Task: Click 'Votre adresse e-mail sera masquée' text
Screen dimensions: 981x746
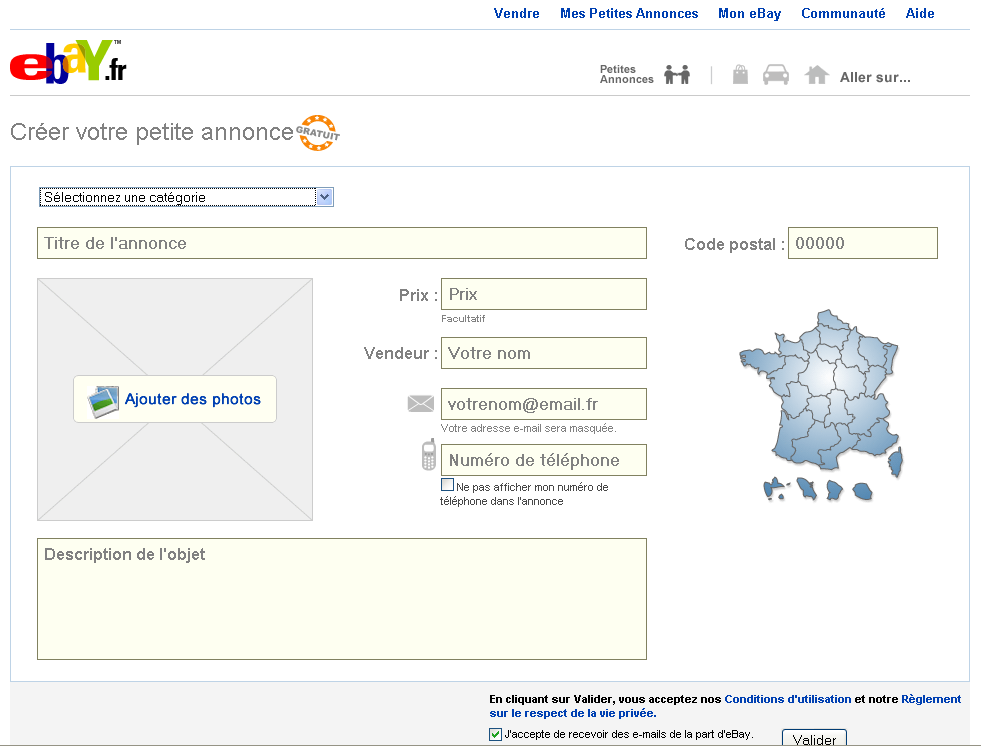Action: click(x=529, y=428)
